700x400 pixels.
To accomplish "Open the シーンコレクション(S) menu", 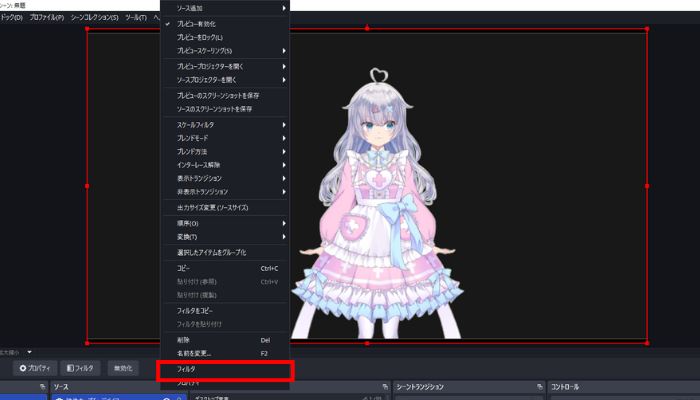I will pos(95,18).
